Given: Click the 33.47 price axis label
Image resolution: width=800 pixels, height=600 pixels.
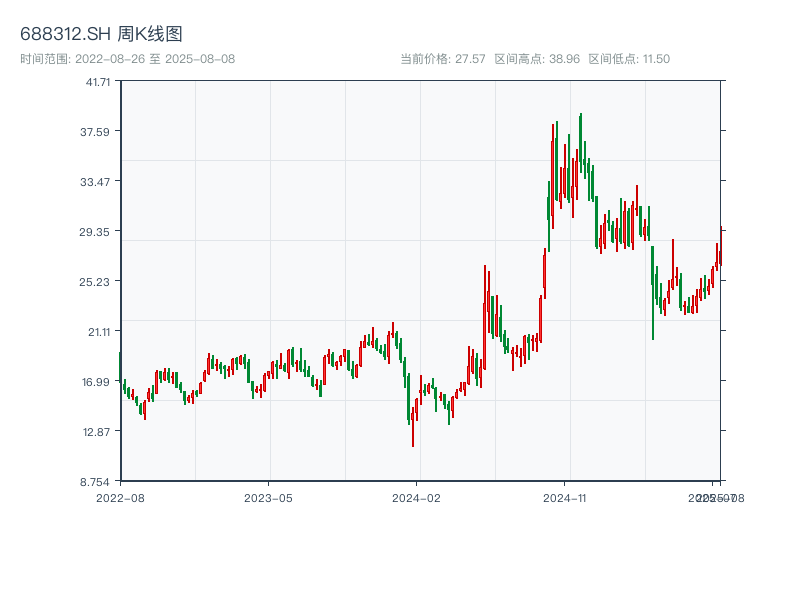Looking at the screenshot, I should tap(97, 182).
